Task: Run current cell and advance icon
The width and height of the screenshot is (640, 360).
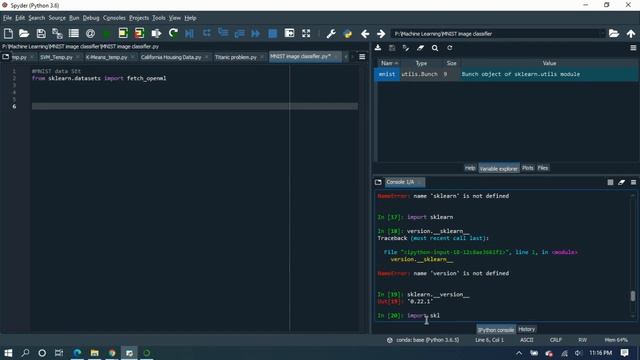Action: (x=139, y=33)
